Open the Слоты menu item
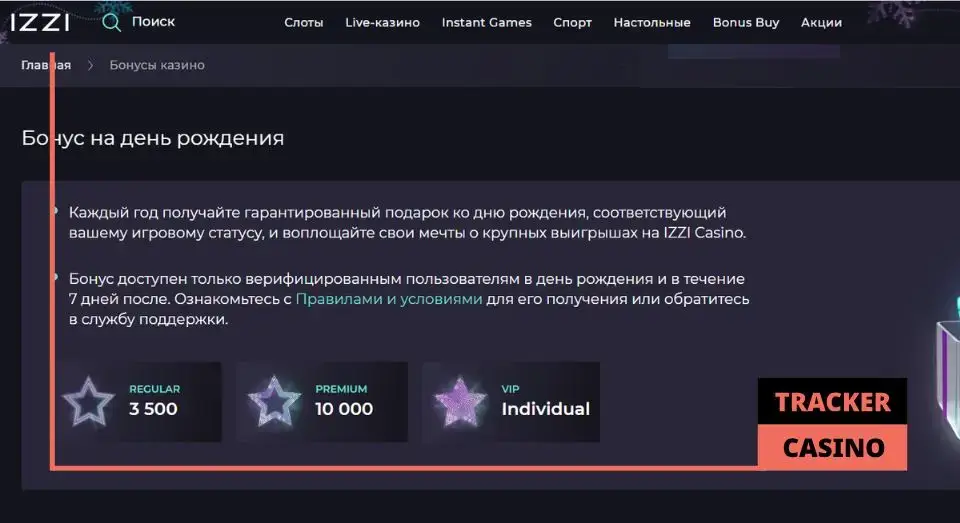Viewport: 960px width, 523px height. 304,23
